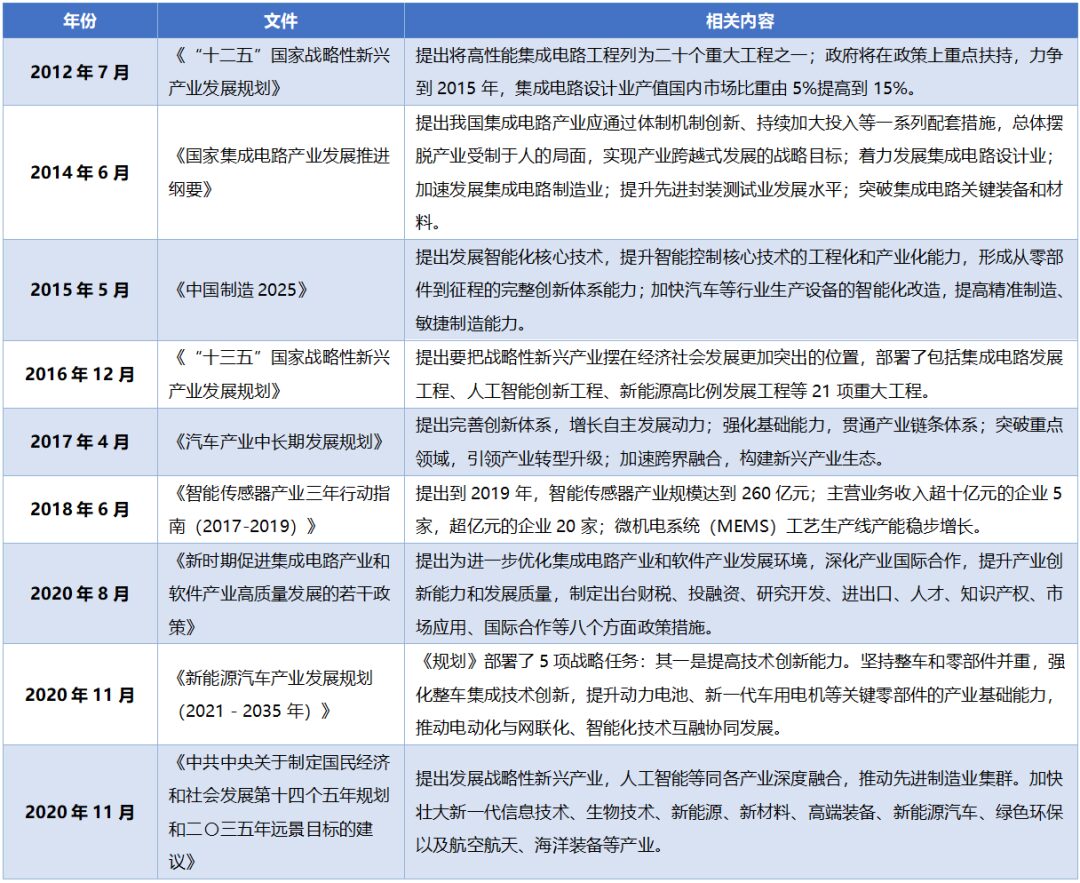Click the content cell starting 提出完善创新体系
Screen dimensions: 1080x883
pyautogui.click(x=740, y=442)
